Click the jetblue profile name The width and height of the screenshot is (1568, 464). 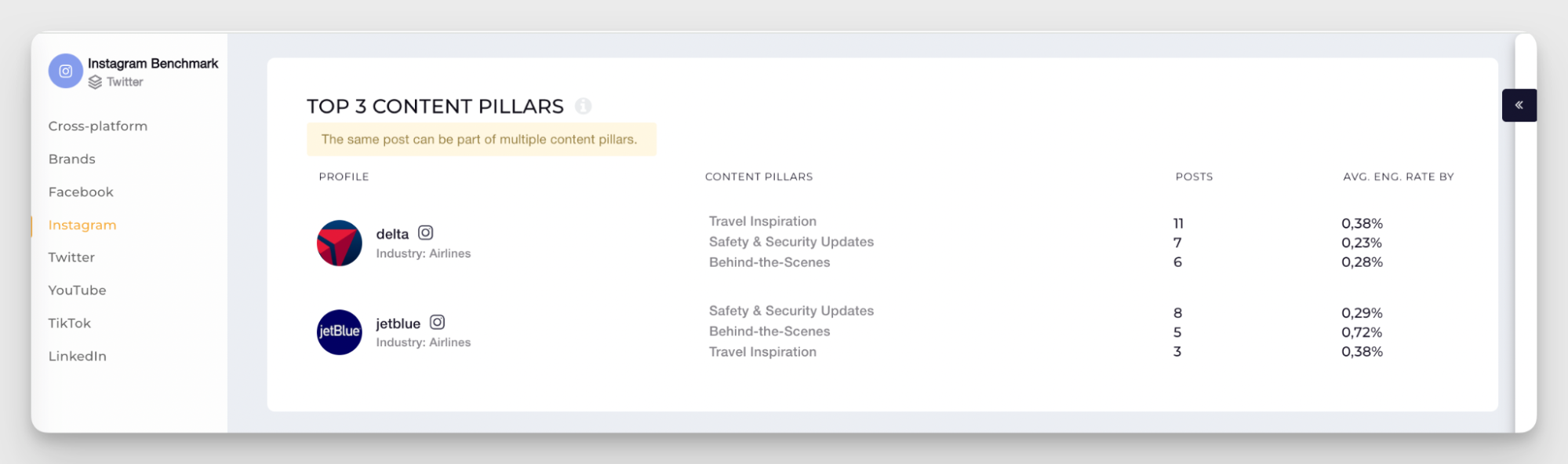[x=397, y=323]
